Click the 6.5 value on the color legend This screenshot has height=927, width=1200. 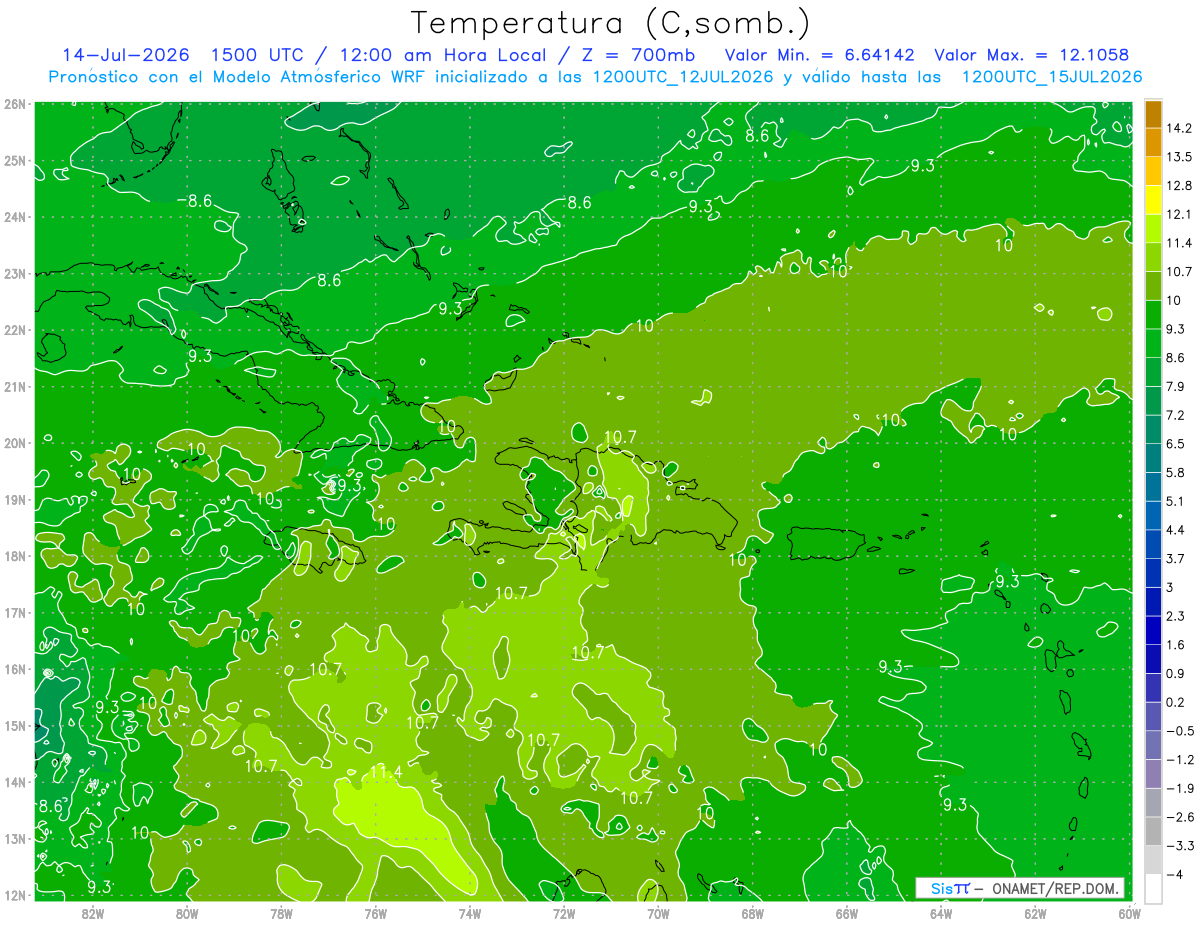(1175, 443)
